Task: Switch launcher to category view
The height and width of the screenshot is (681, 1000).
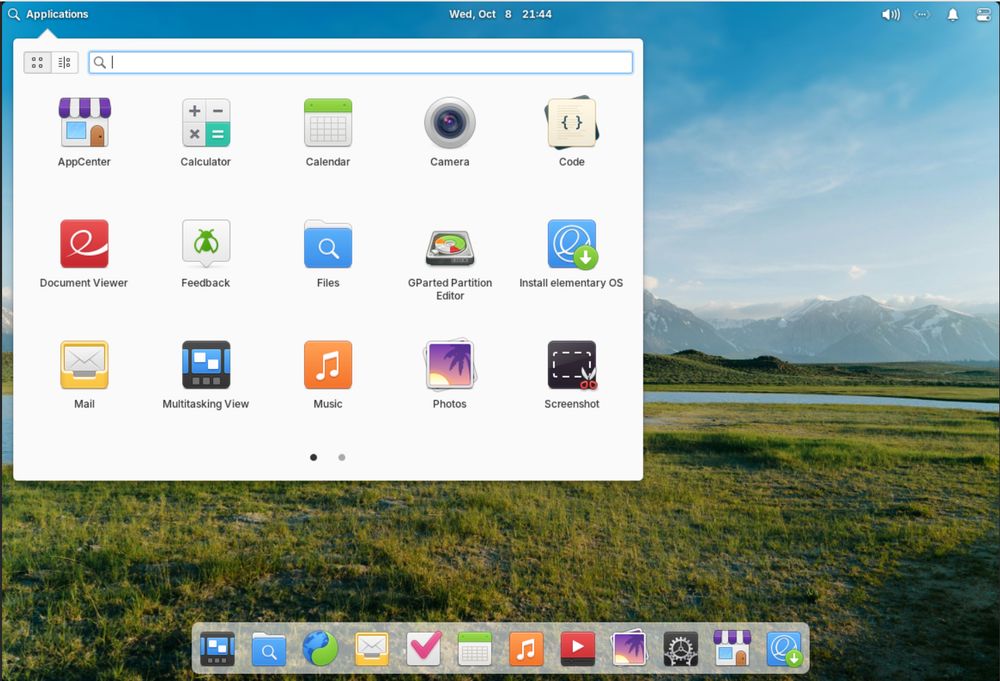Action: pos(64,62)
